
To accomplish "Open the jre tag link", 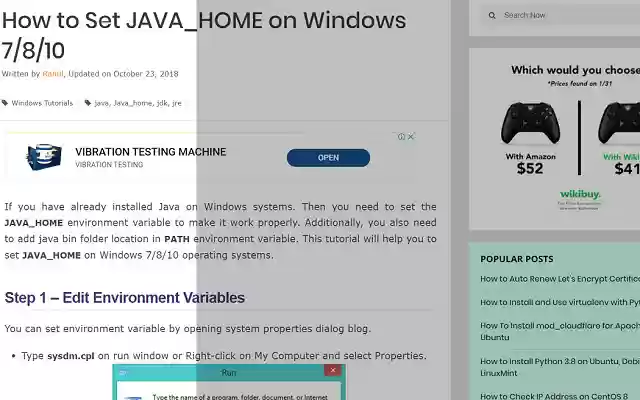I will [177, 103].
